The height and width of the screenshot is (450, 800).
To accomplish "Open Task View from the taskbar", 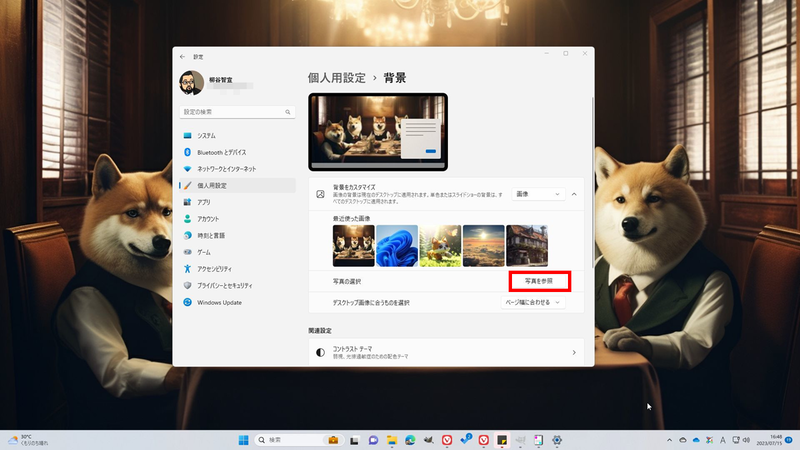I will (355, 440).
